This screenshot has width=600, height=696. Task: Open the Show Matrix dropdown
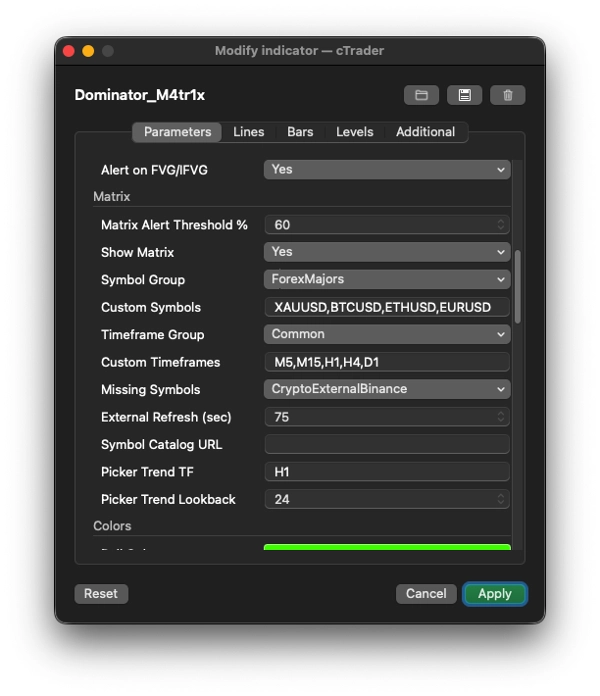pyautogui.click(x=387, y=252)
